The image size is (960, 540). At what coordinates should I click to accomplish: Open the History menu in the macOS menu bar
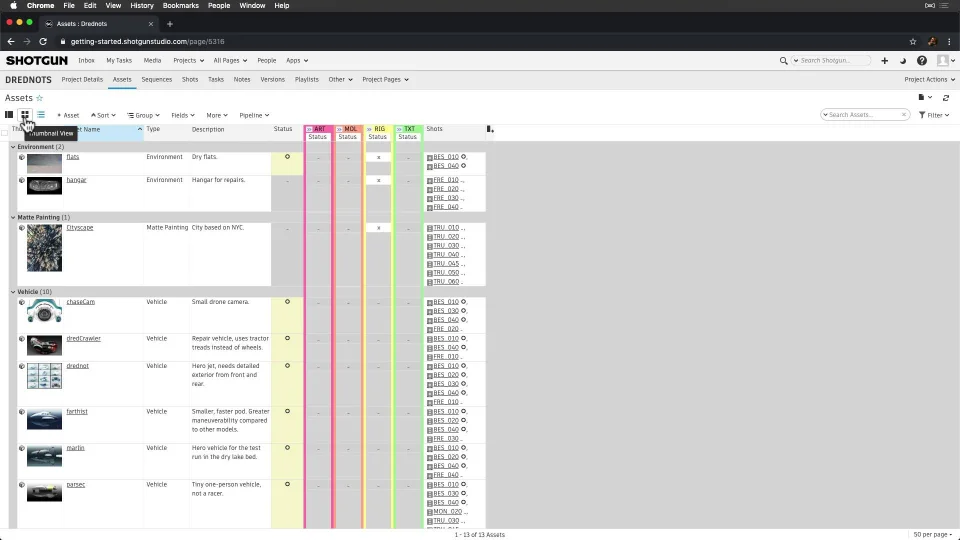pos(141,6)
